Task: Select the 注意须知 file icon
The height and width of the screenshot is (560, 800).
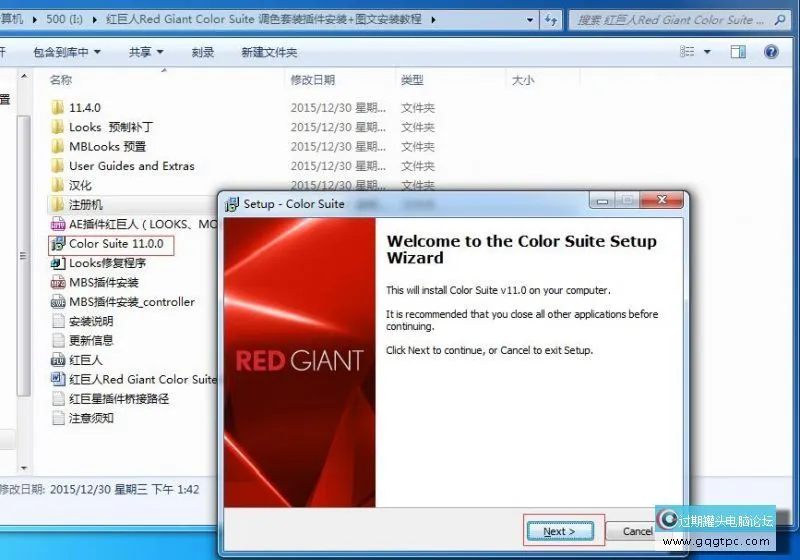Action: tap(58, 418)
